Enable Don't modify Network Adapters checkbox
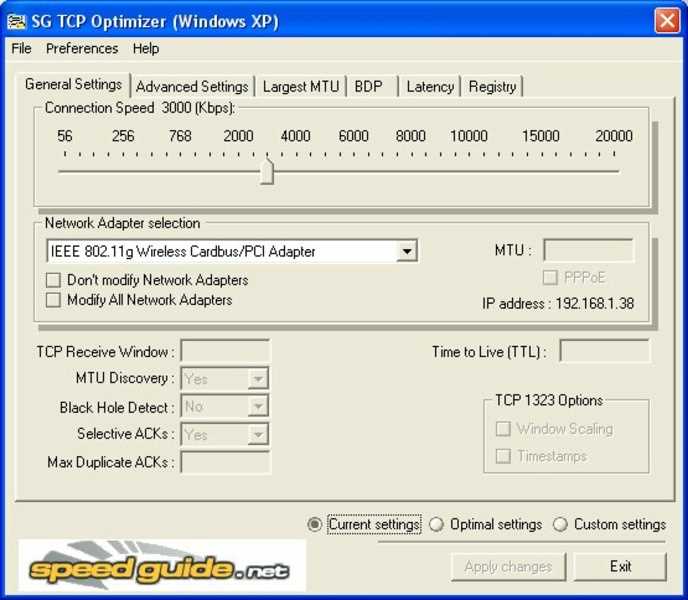The image size is (688, 600). click(54, 280)
